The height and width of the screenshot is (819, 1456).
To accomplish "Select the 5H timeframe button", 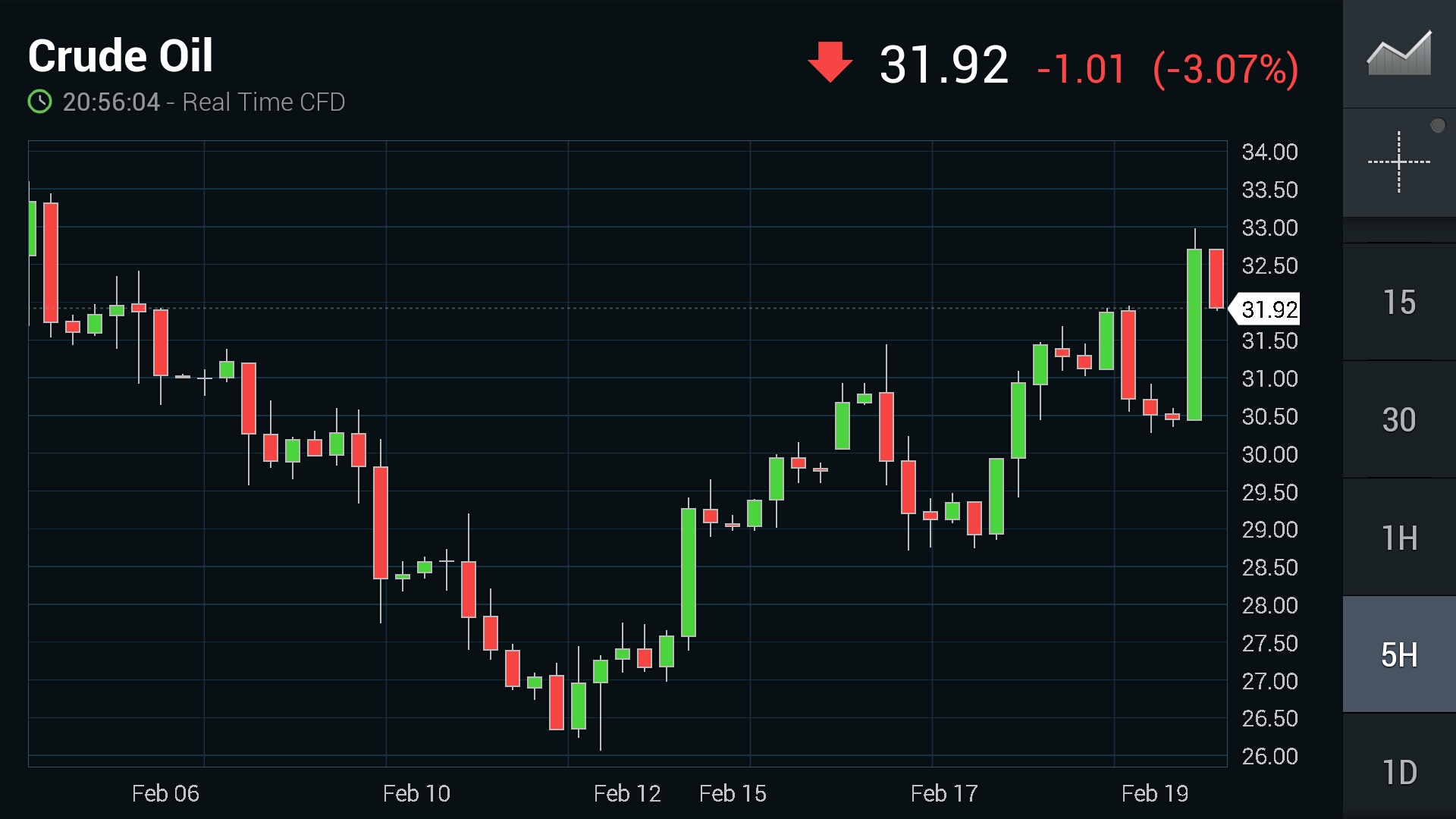I will [1399, 654].
